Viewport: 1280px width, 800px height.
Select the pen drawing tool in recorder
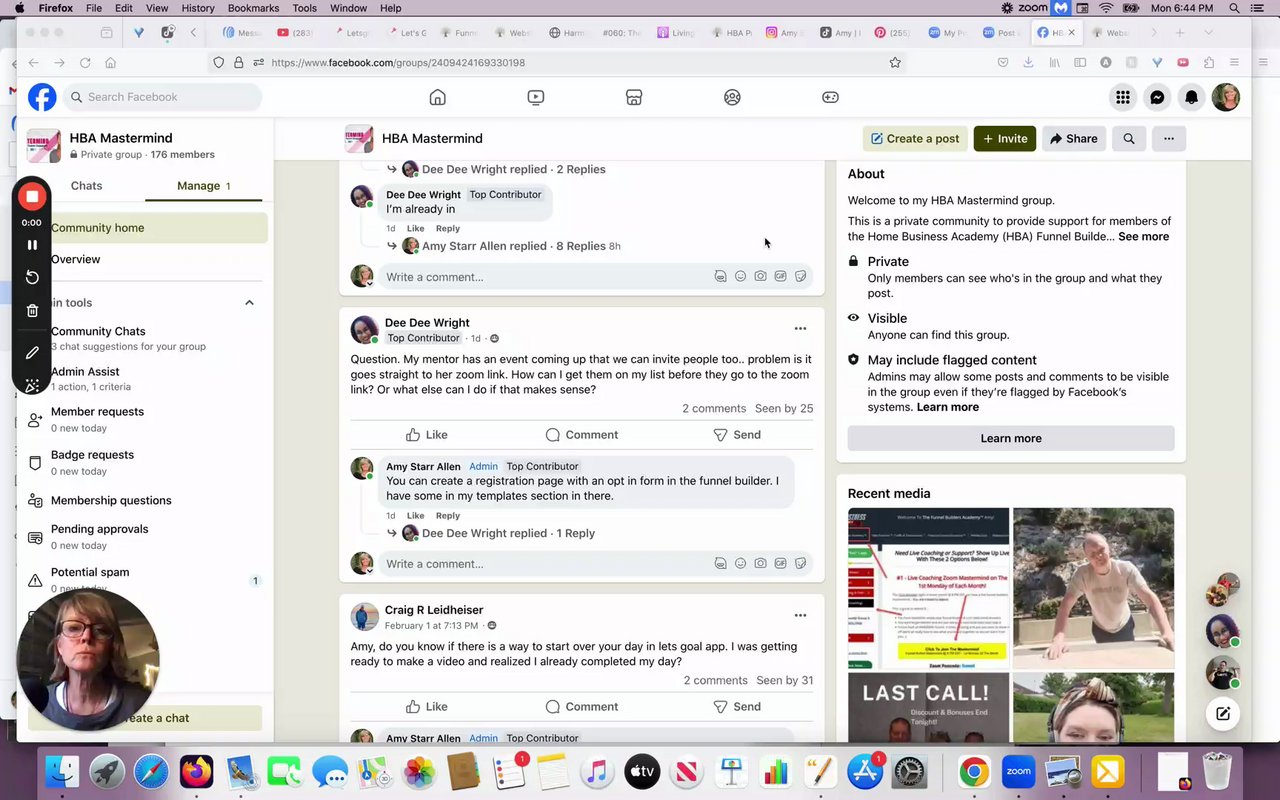32,353
